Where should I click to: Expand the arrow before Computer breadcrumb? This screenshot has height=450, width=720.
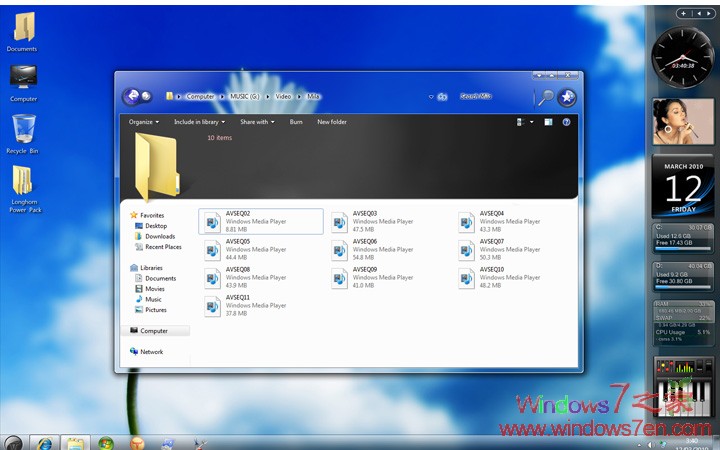179,96
